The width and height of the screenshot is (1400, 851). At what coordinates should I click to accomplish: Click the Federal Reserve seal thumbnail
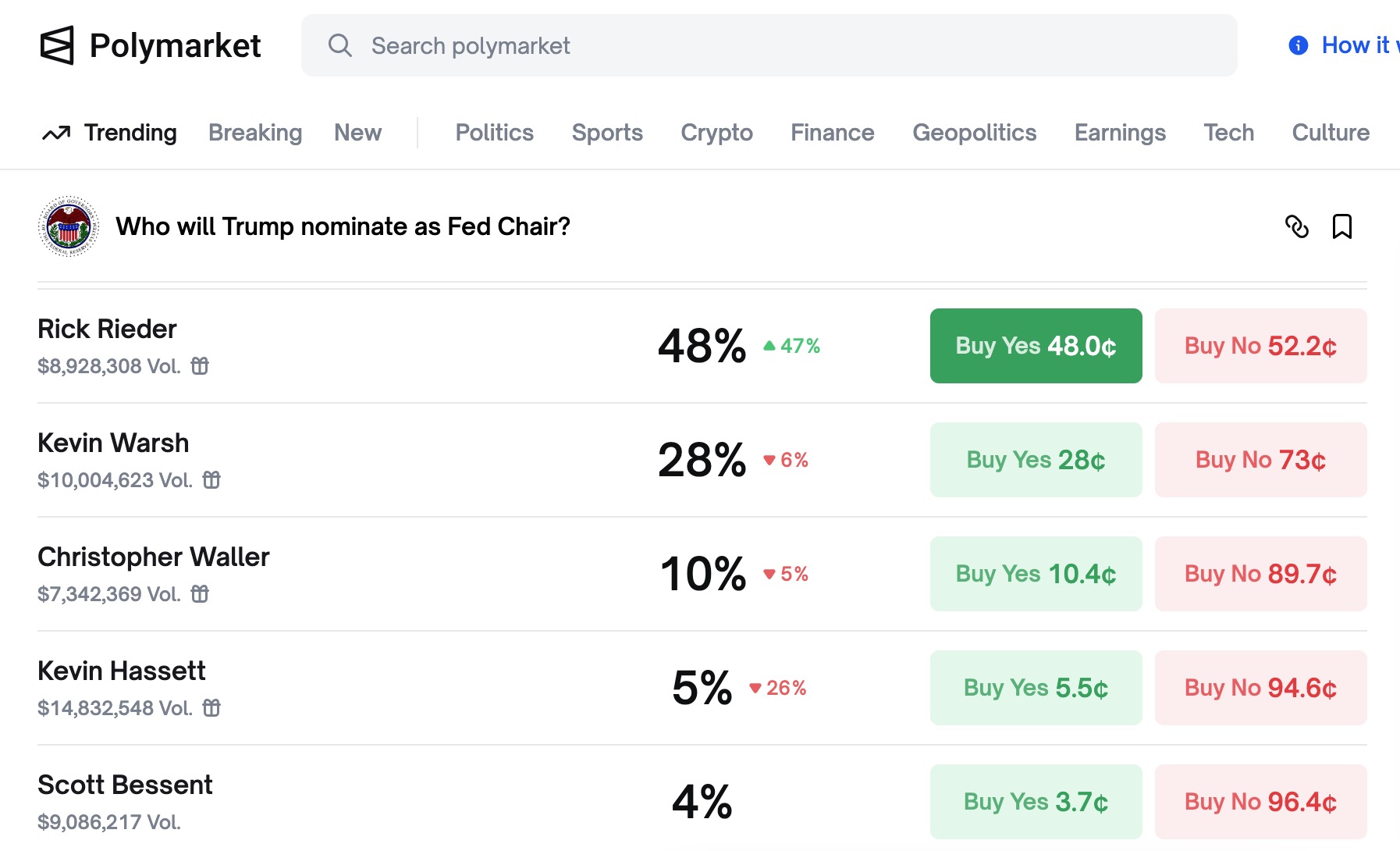69,226
